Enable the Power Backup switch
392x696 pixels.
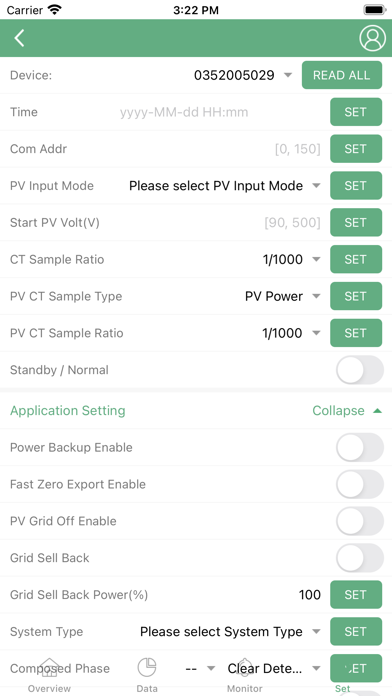360,447
